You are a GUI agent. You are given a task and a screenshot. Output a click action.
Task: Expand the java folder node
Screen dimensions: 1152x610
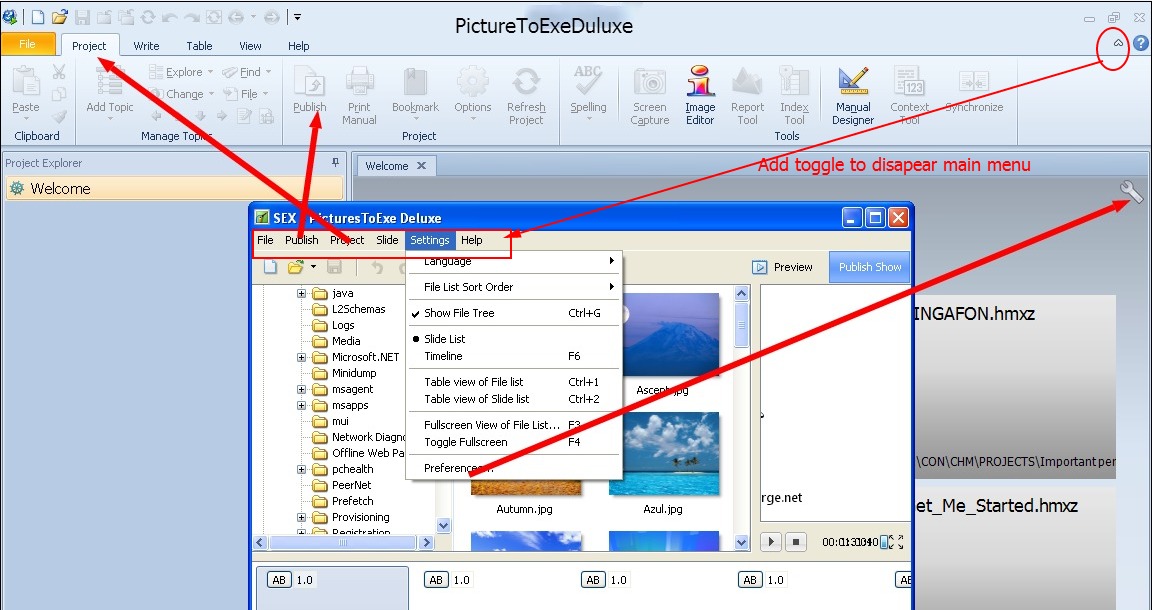tap(301, 294)
